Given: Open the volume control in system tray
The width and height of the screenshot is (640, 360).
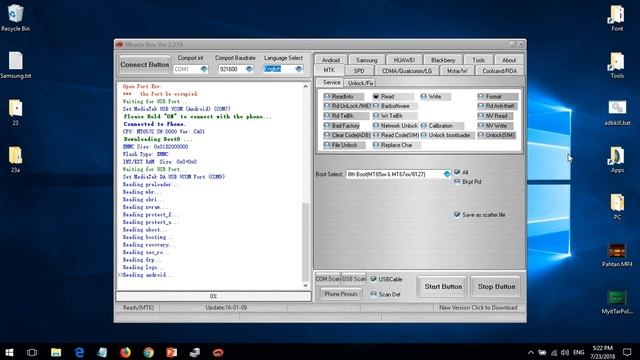Looking at the screenshot, I should (x=565, y=352).
